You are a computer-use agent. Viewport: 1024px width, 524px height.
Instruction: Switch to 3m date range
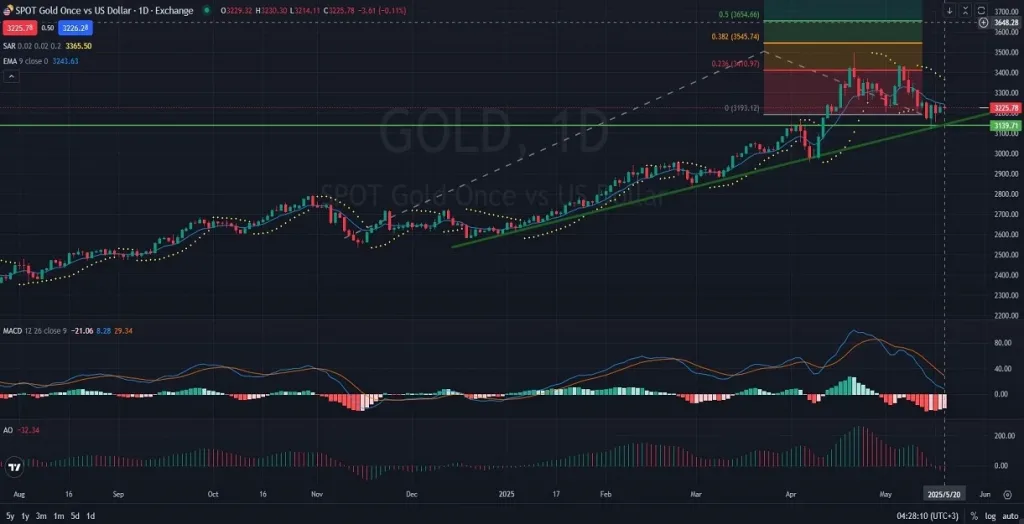(x=42, y=516)
